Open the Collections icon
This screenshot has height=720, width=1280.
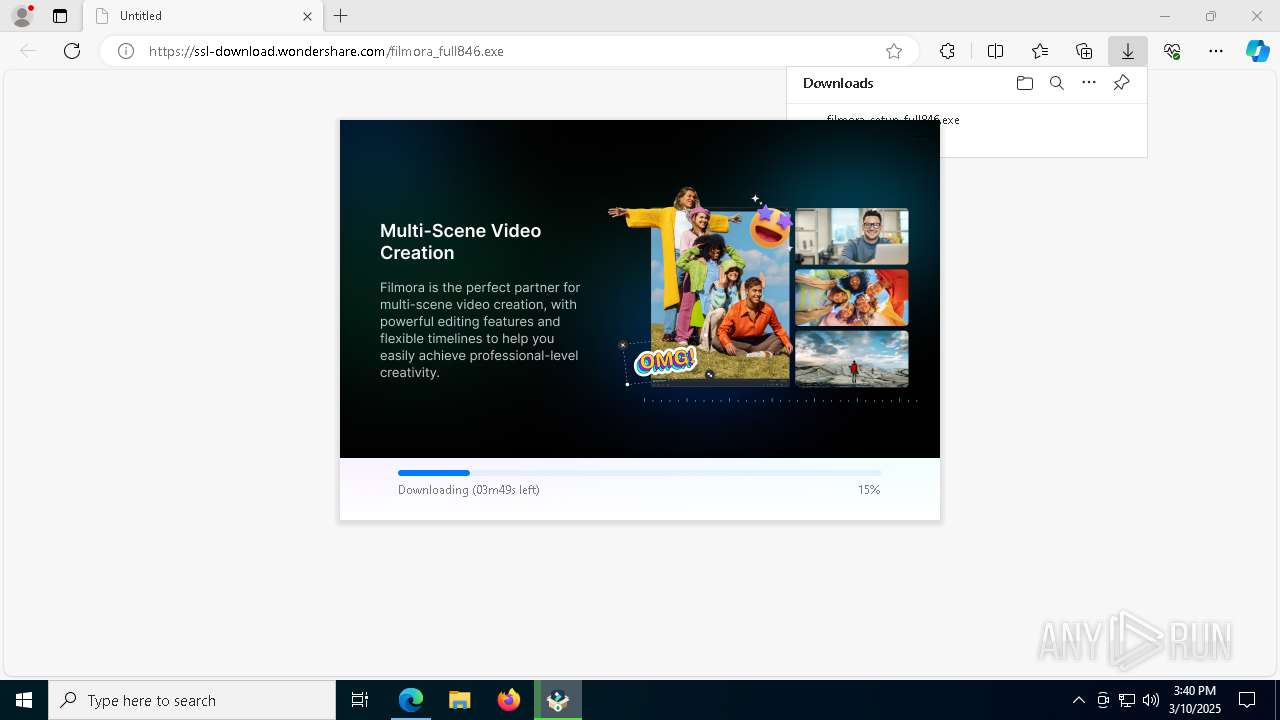tap(1084, 51)
